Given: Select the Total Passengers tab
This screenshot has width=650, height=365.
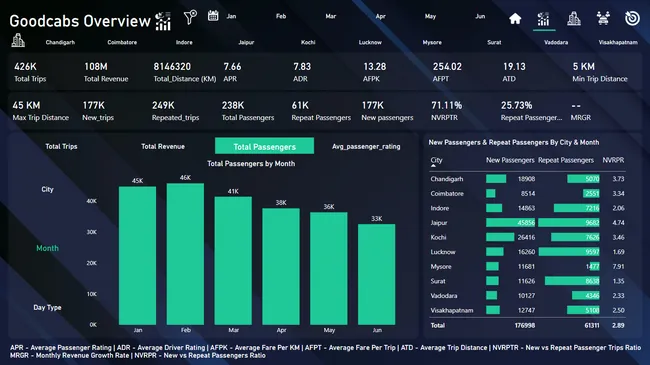Looking at the screenshot, I should click(x=264, y=146).
